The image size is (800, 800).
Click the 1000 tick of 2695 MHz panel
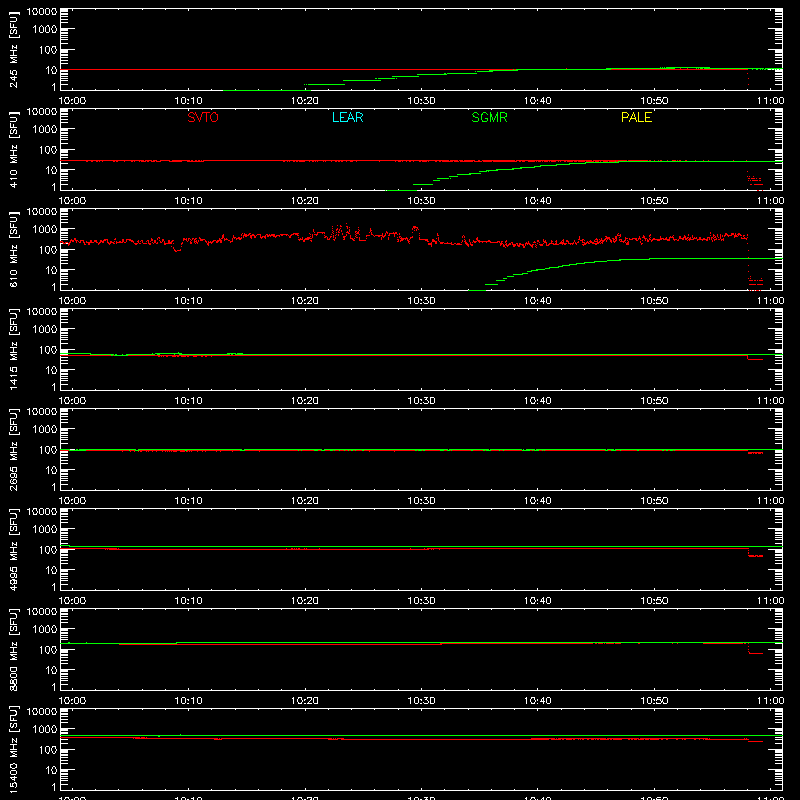(45, 430)
